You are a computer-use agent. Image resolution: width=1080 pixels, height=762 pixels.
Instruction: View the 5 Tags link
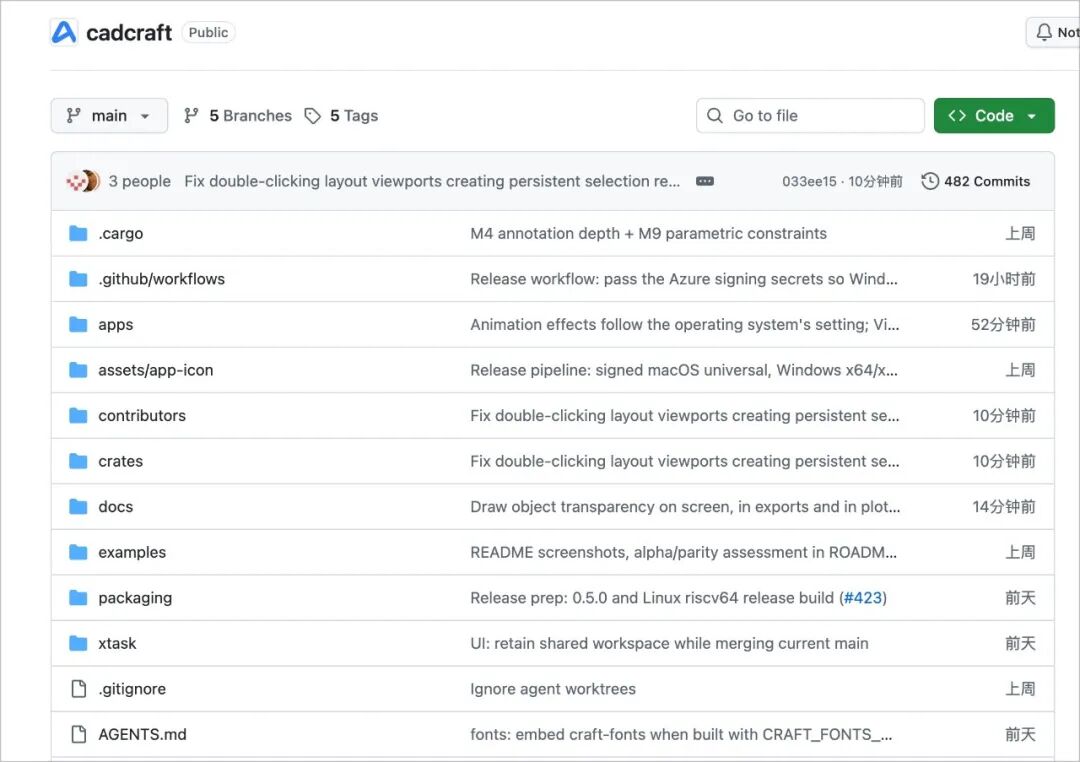(342, 116)
